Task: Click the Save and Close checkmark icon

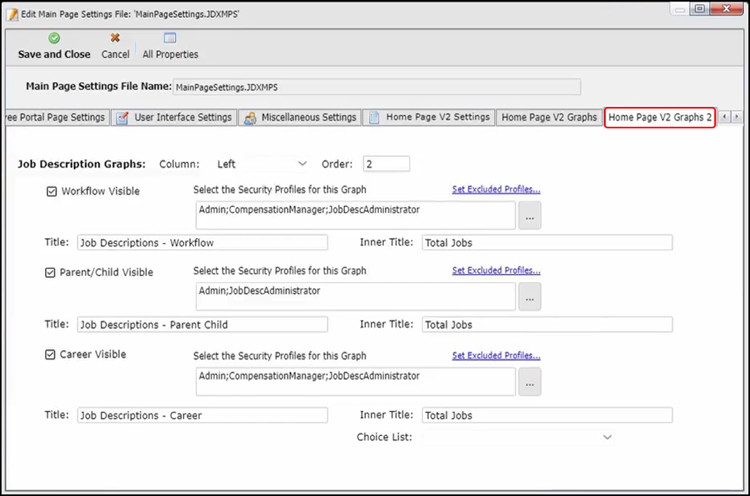Action: (x=54, y=38)
